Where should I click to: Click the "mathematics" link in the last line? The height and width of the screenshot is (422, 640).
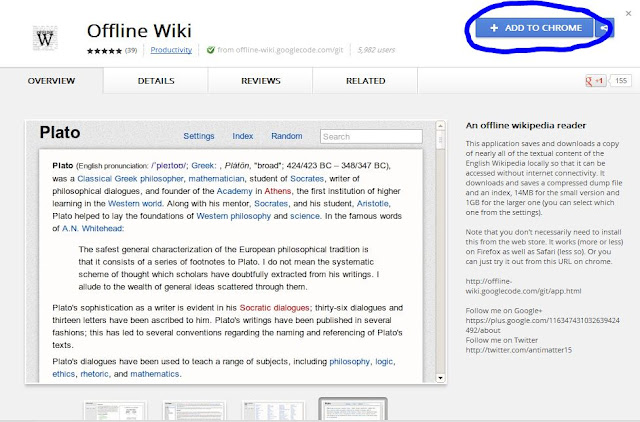click(x=155, y=374)
